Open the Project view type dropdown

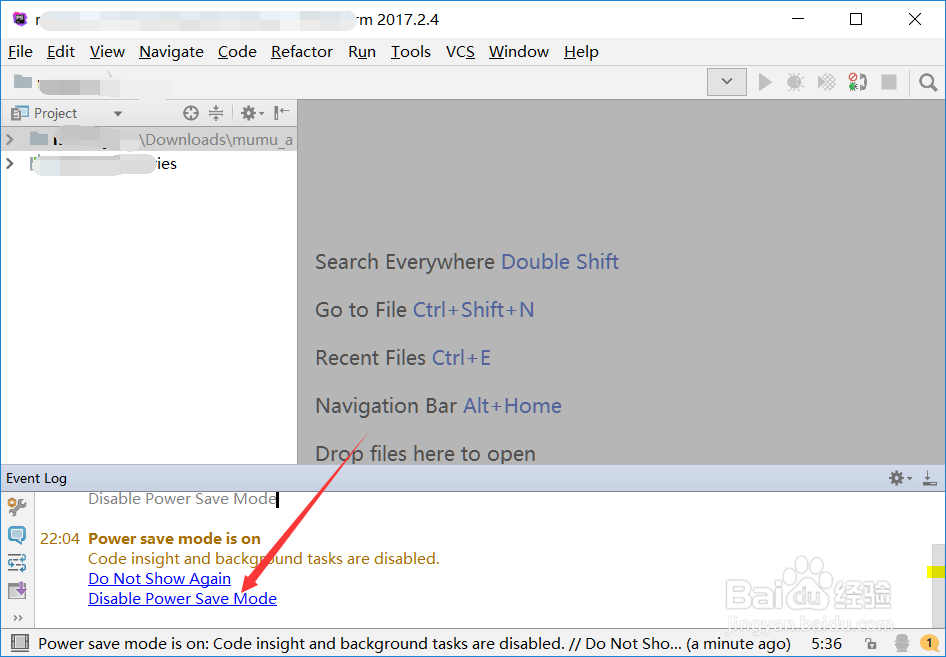(x=118, y=113)
